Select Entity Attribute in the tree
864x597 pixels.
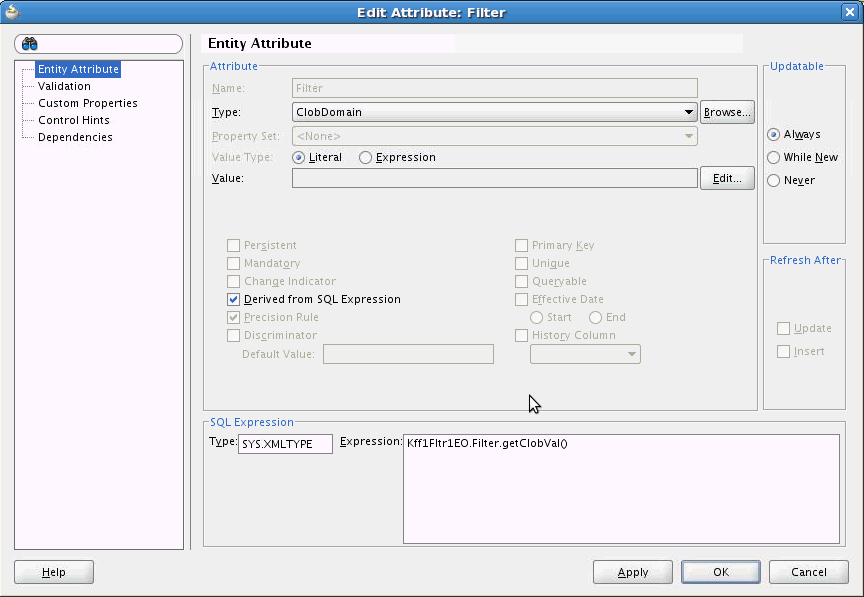[x=78, y=69]
